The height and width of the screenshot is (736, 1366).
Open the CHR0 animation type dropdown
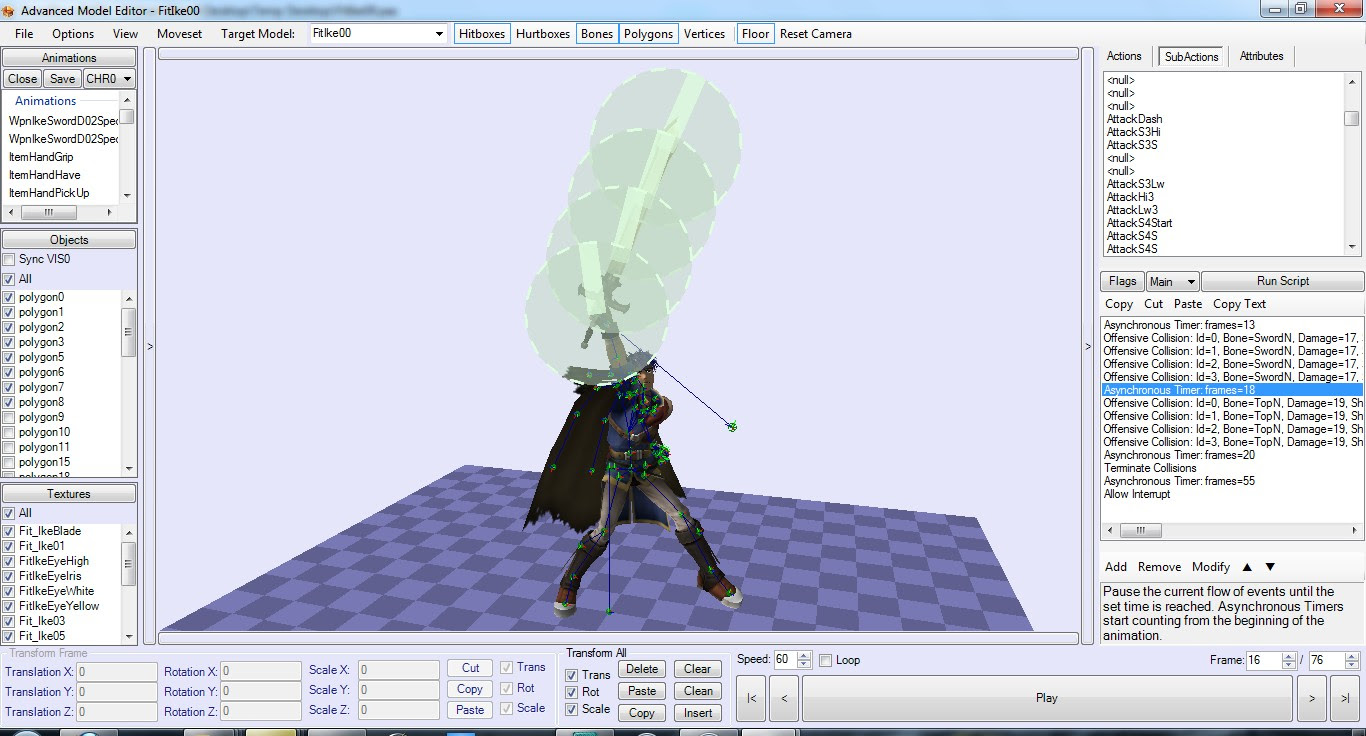click(108, 79)
